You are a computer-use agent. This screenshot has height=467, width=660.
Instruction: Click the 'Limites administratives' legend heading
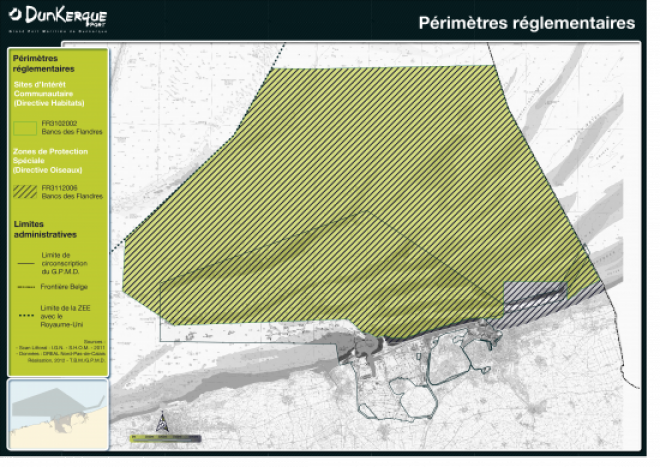pos(45,229)
